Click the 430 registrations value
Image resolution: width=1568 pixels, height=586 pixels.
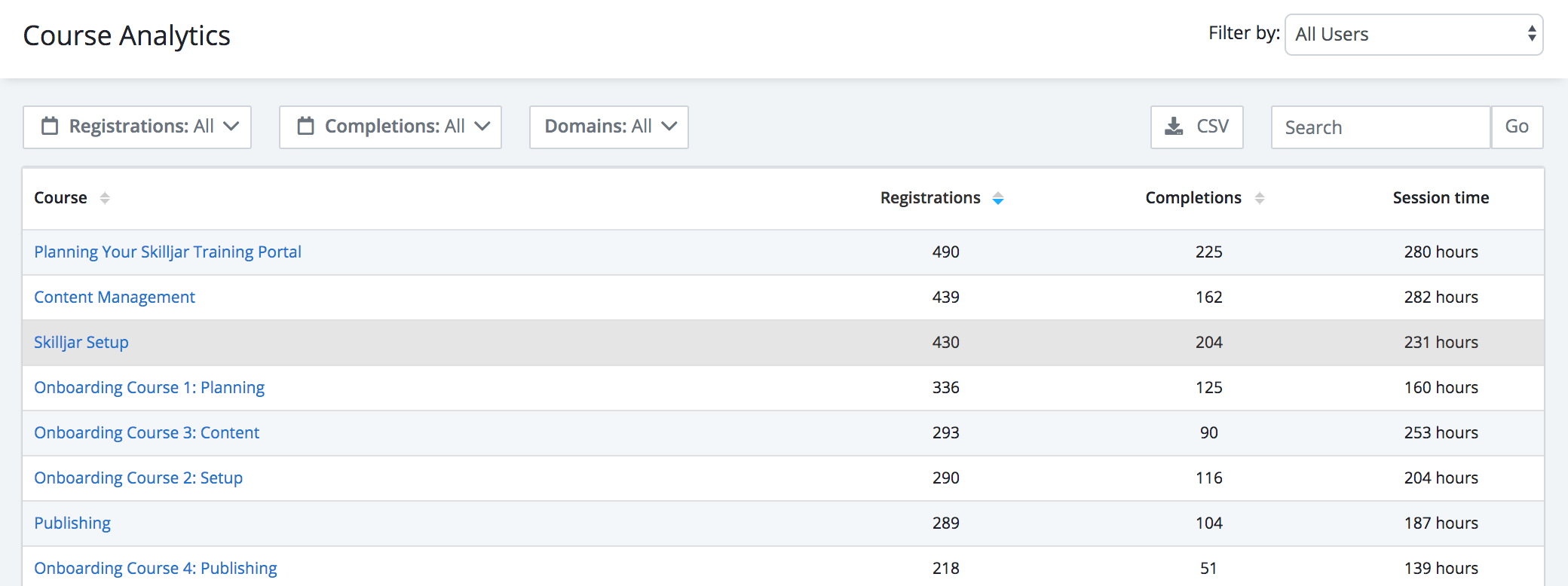[x=946, y=342]
